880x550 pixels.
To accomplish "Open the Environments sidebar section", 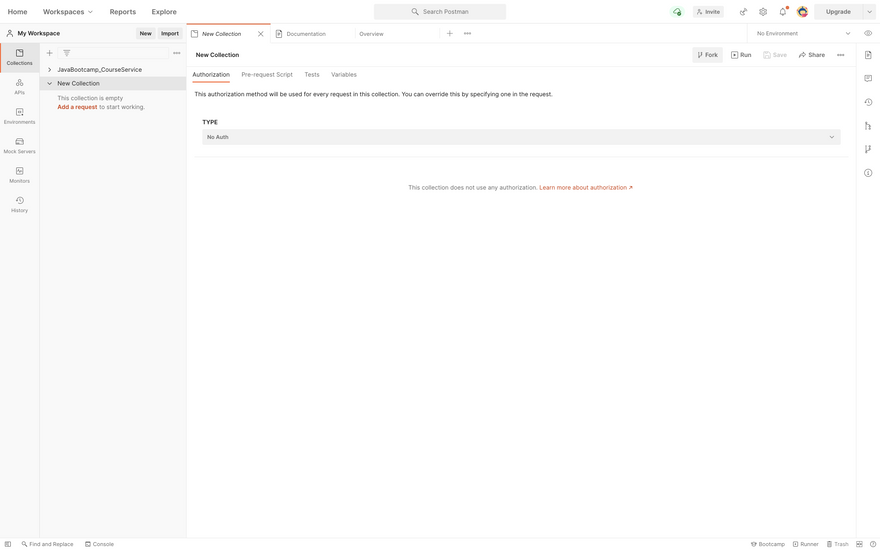I will [19, 116].
